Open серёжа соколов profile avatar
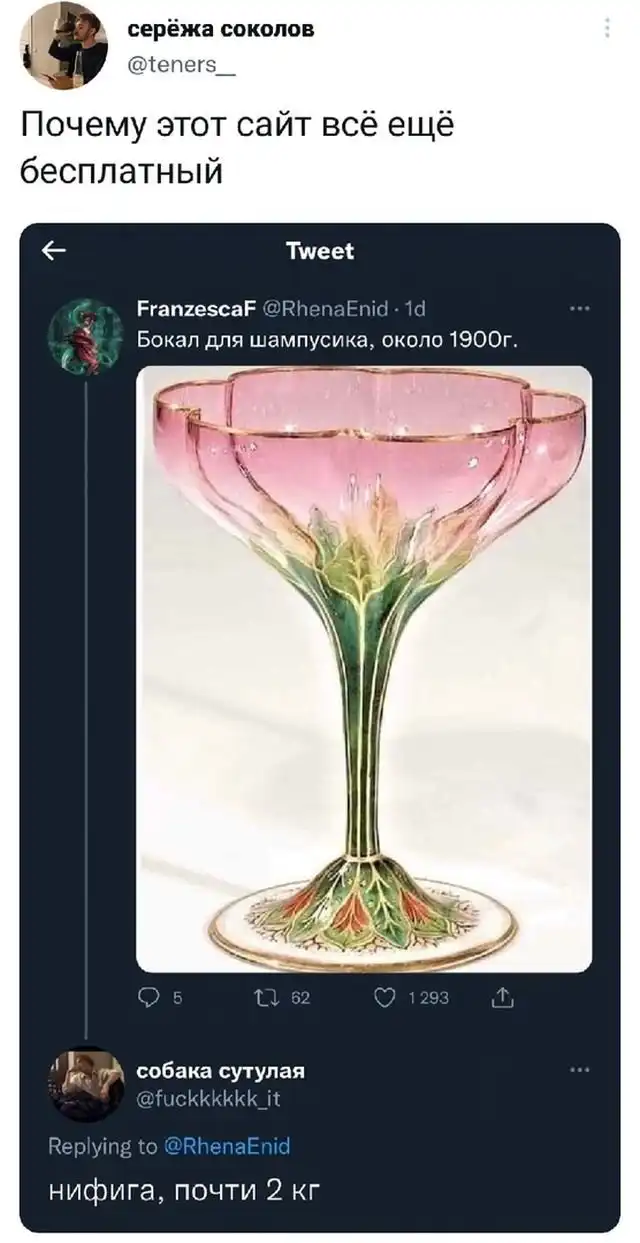The height and width of the screenshot is (1243, 640). (63, 45)
